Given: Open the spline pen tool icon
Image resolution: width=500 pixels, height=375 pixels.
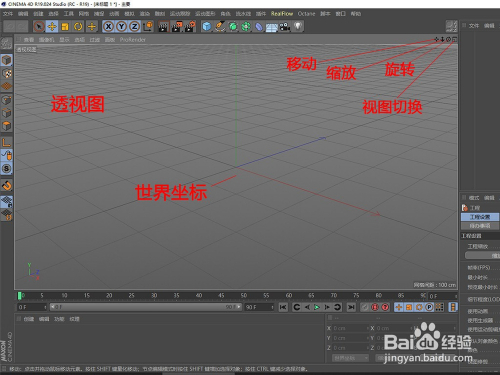Looking at the screenshot, I should (220, 26).
